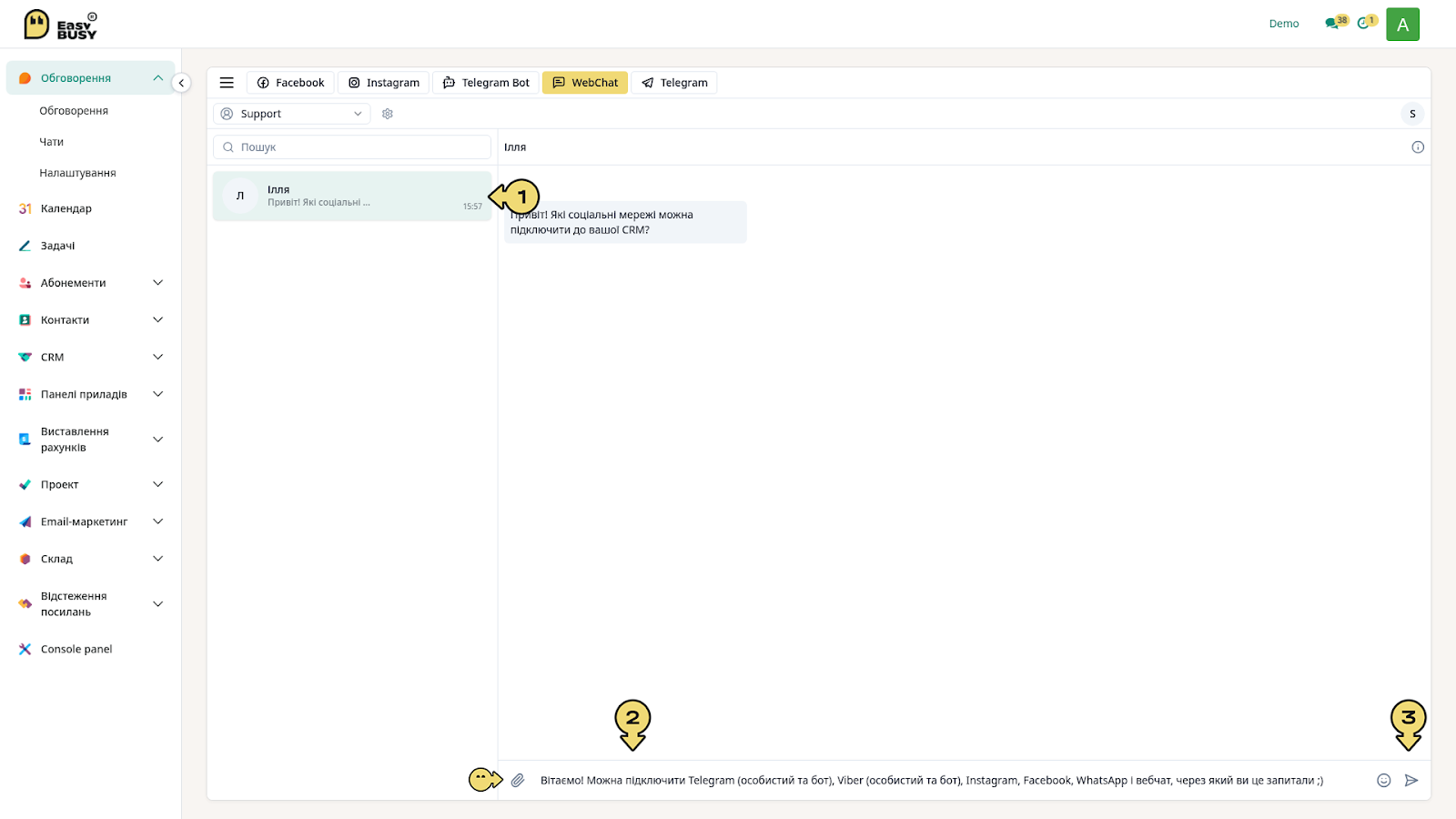The width and height of the screenshot is (1456, 819).
Task: Switch to the Facebook tab
Action: coord(290,83)
